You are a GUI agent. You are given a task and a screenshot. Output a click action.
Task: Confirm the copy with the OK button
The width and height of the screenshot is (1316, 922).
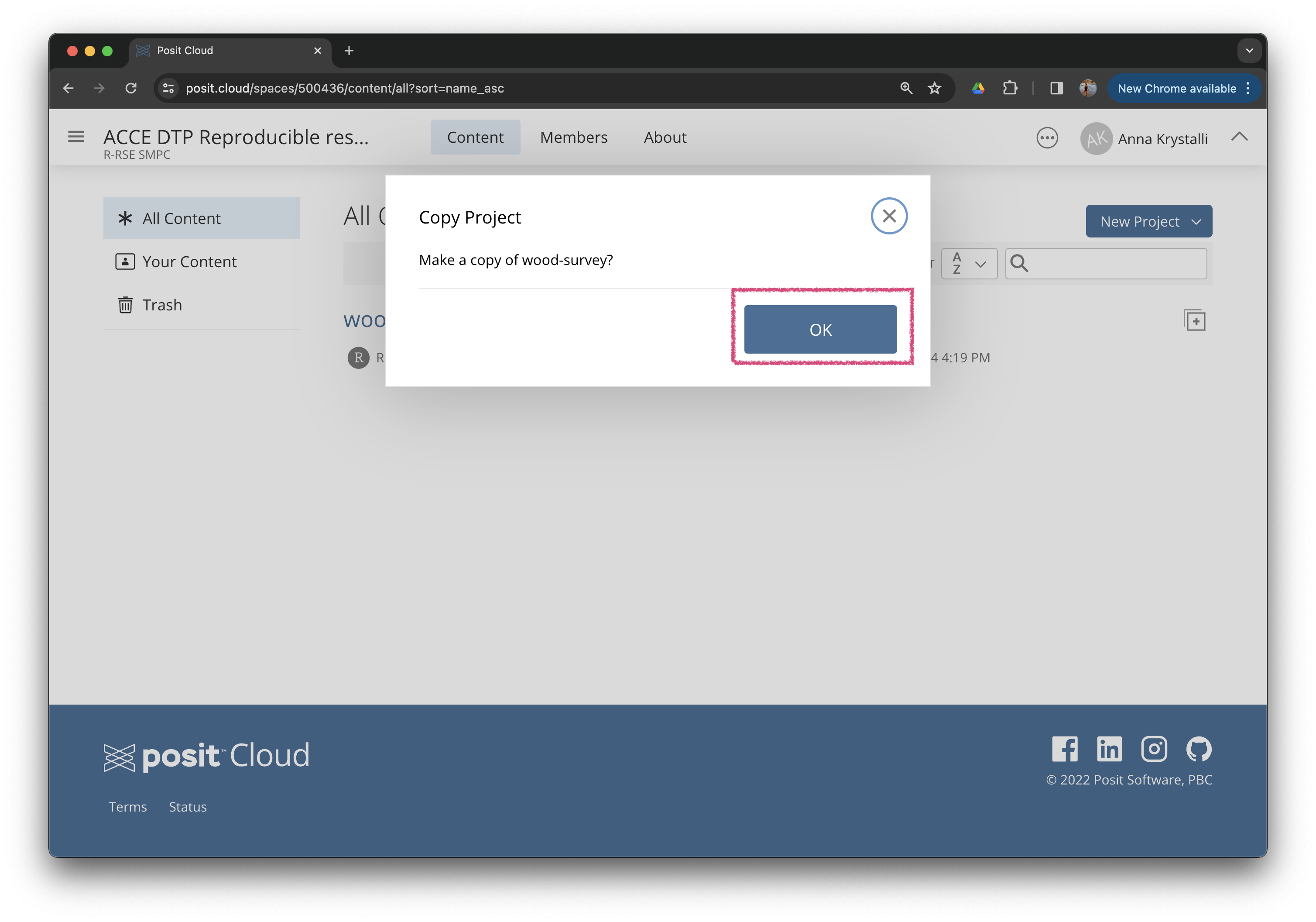click(820, 329)
